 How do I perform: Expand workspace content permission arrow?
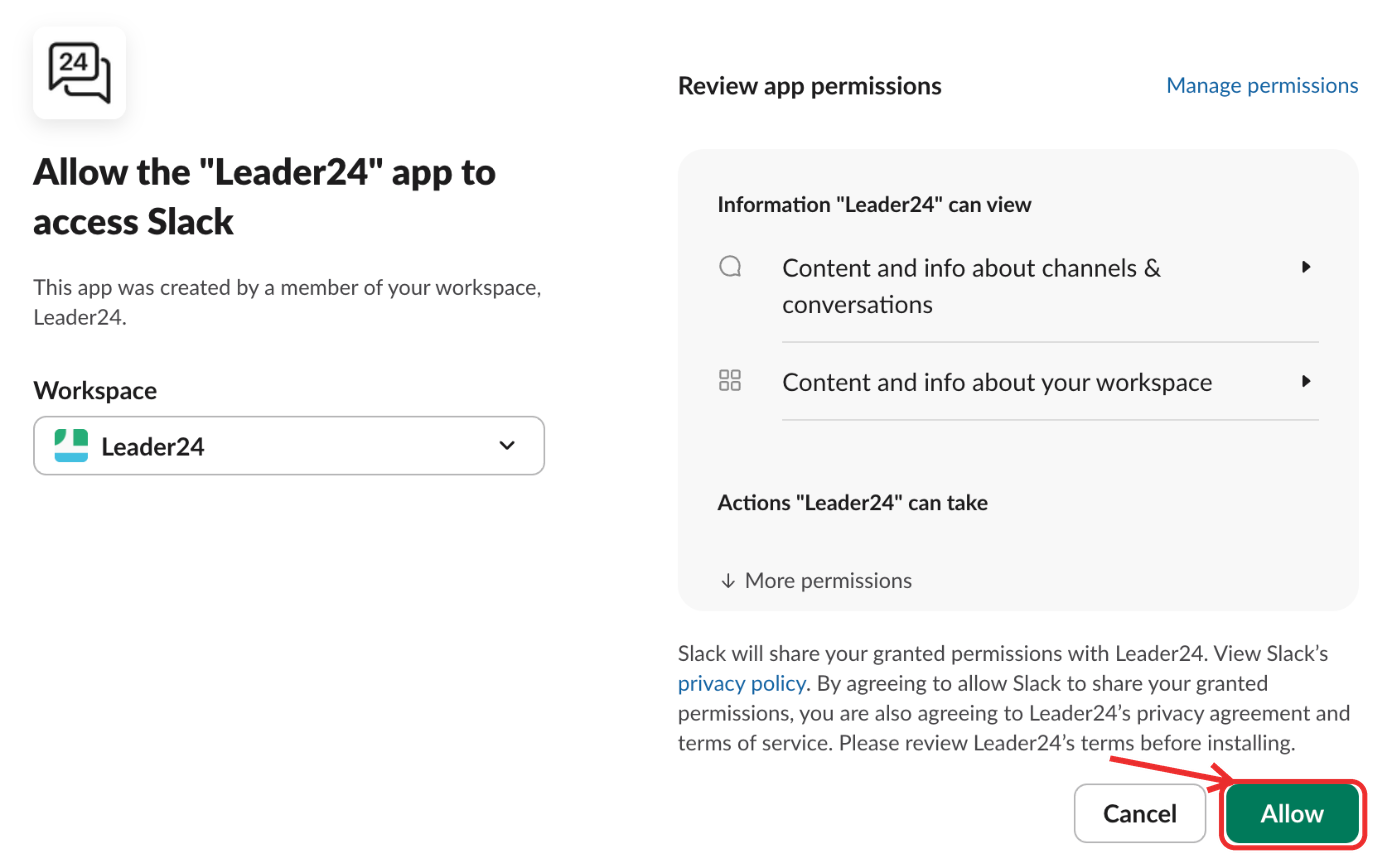click(x=1306, y=381)
